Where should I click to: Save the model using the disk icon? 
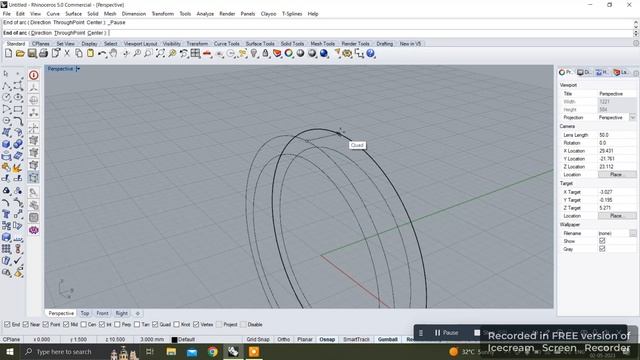tap(32, 53)
